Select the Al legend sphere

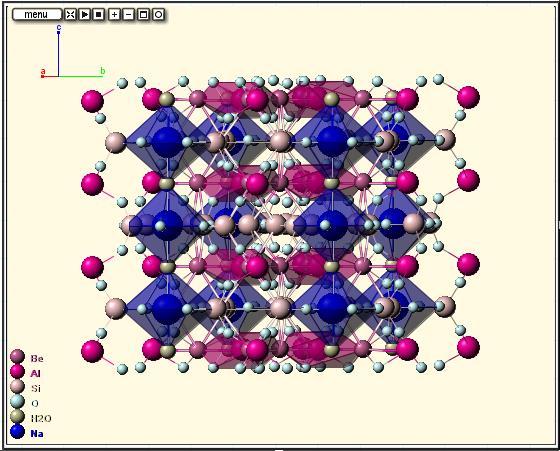[x=17, y=372]
